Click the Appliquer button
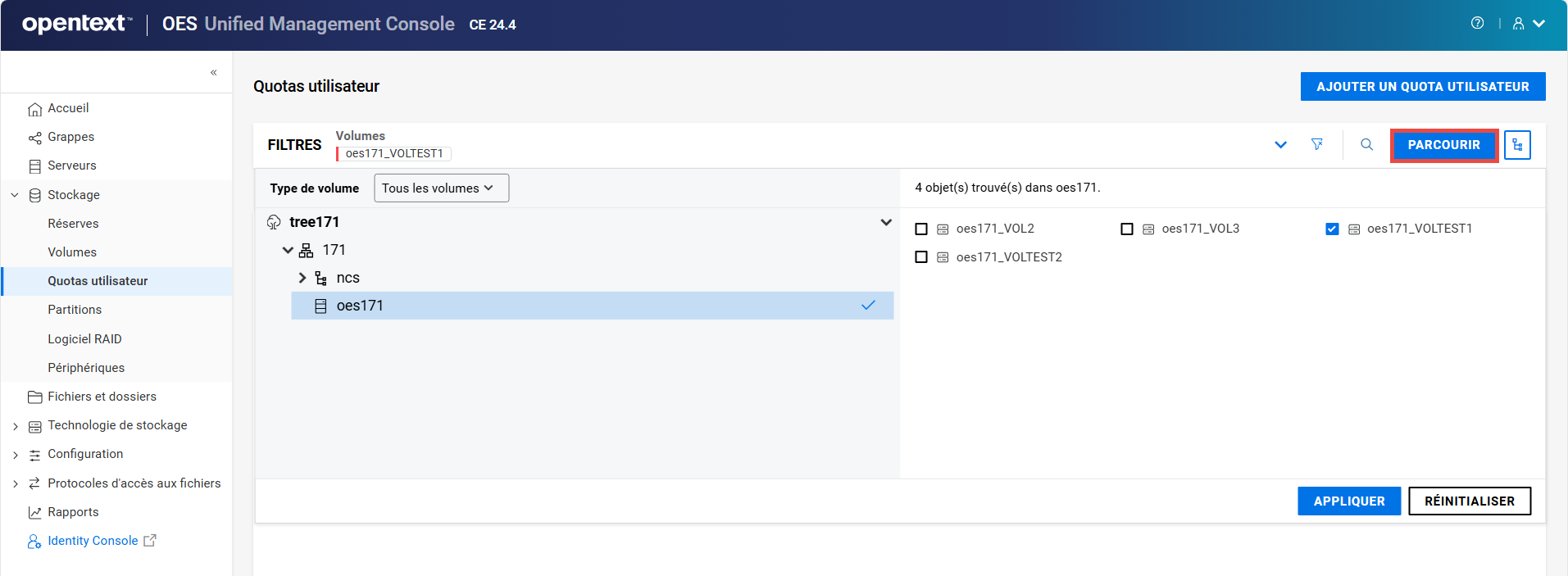The image size is (1568, 576). pyautogui.click(x=1348, y=501)
